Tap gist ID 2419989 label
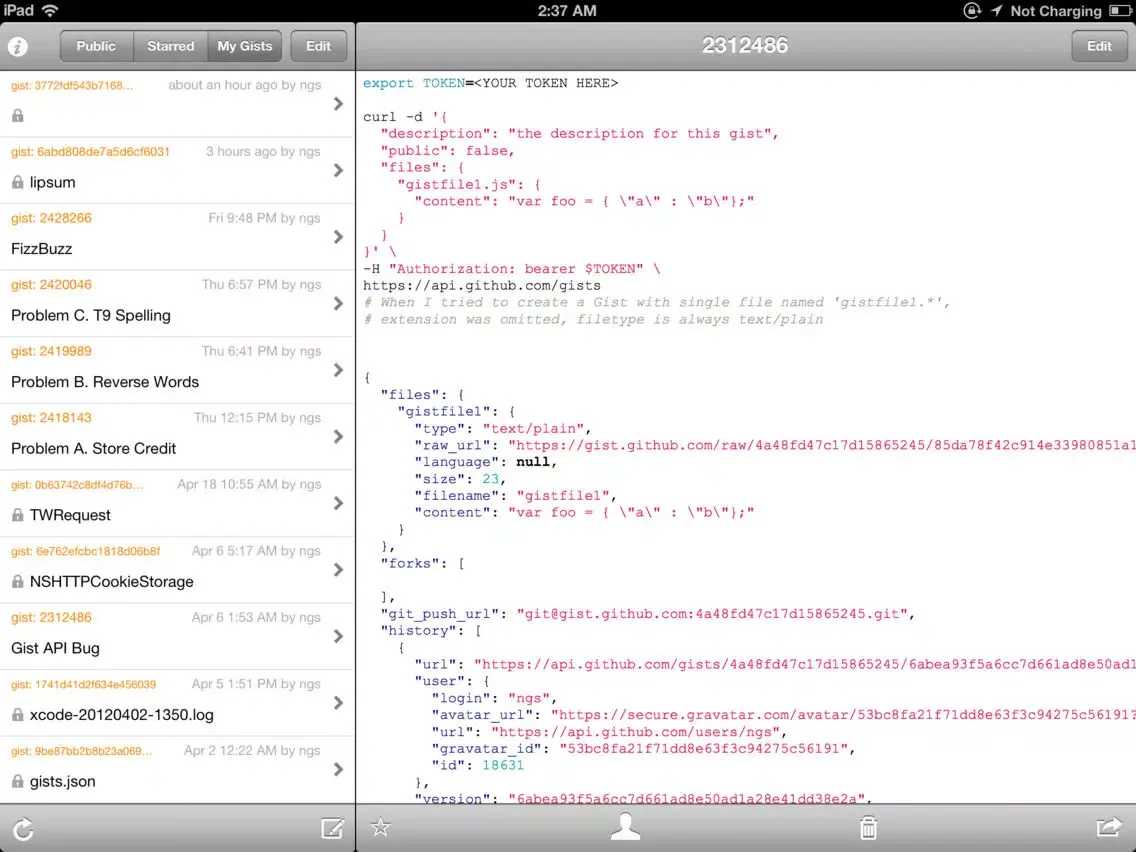 [51, 351]
